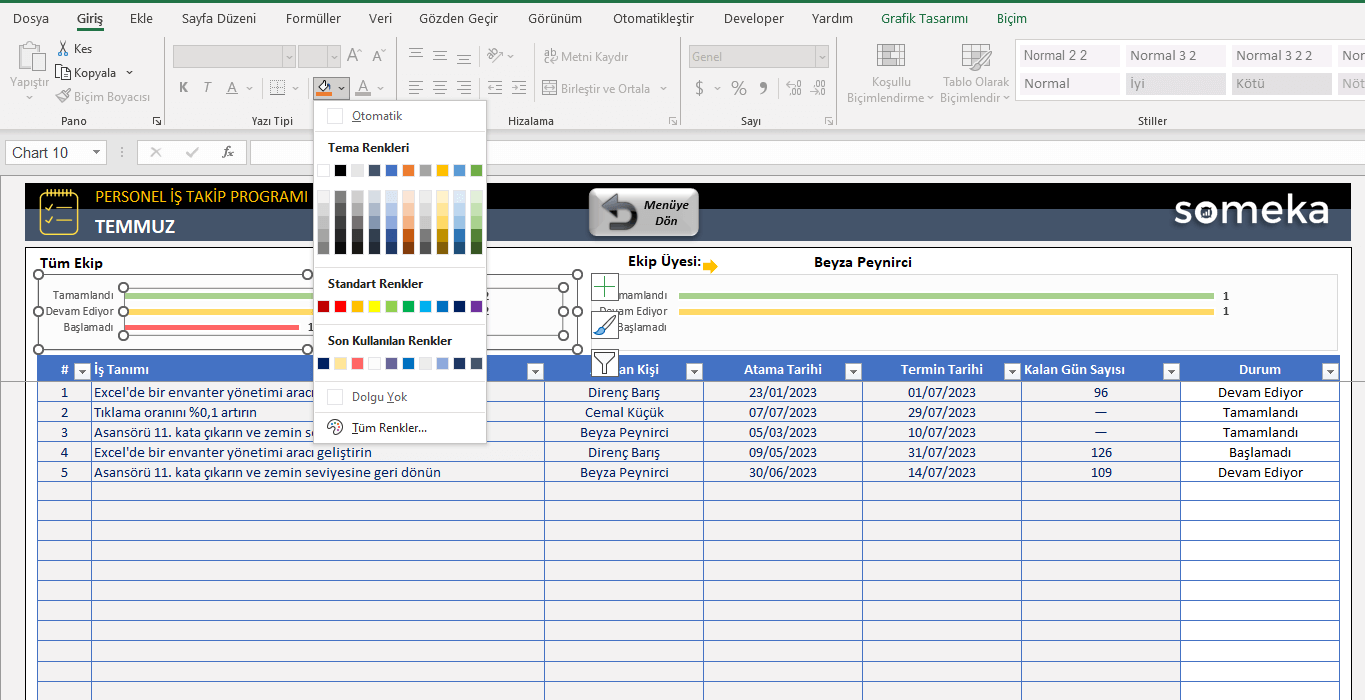1365x700 pixels.
Task: Click the Chart 10 name box
Action: pos(46,152)
